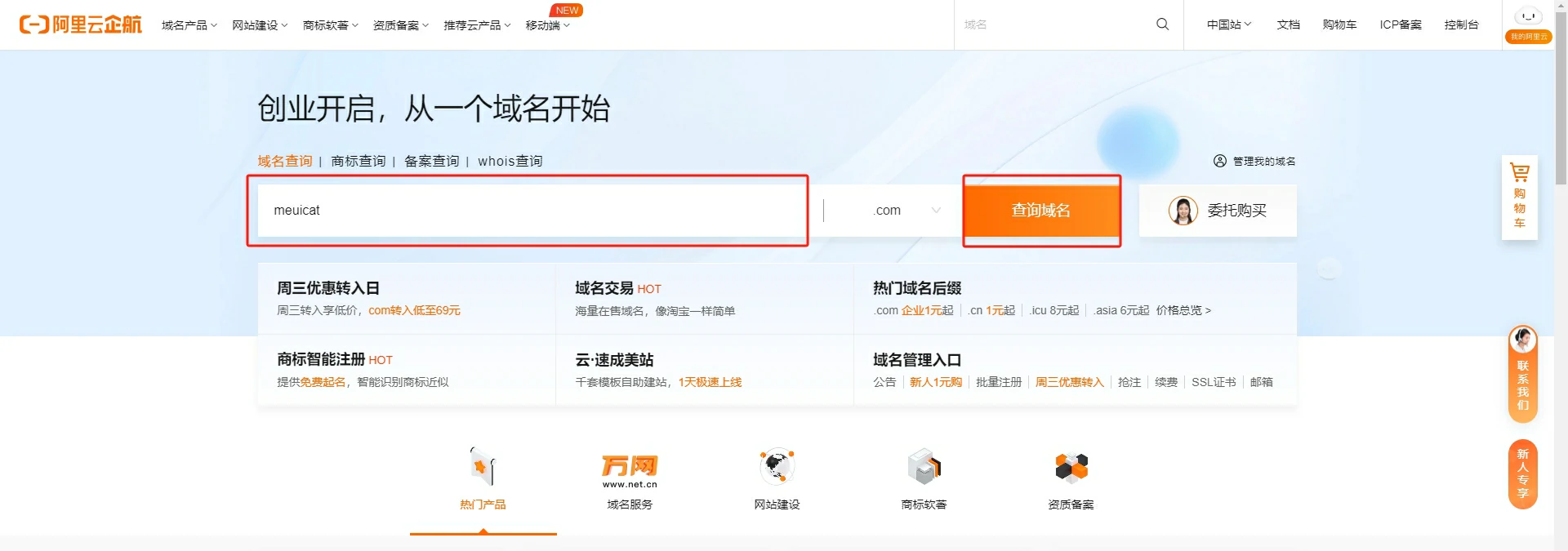Open the 网站建设 globe icon
The image size is (1568, 551).
coord(777,469)
